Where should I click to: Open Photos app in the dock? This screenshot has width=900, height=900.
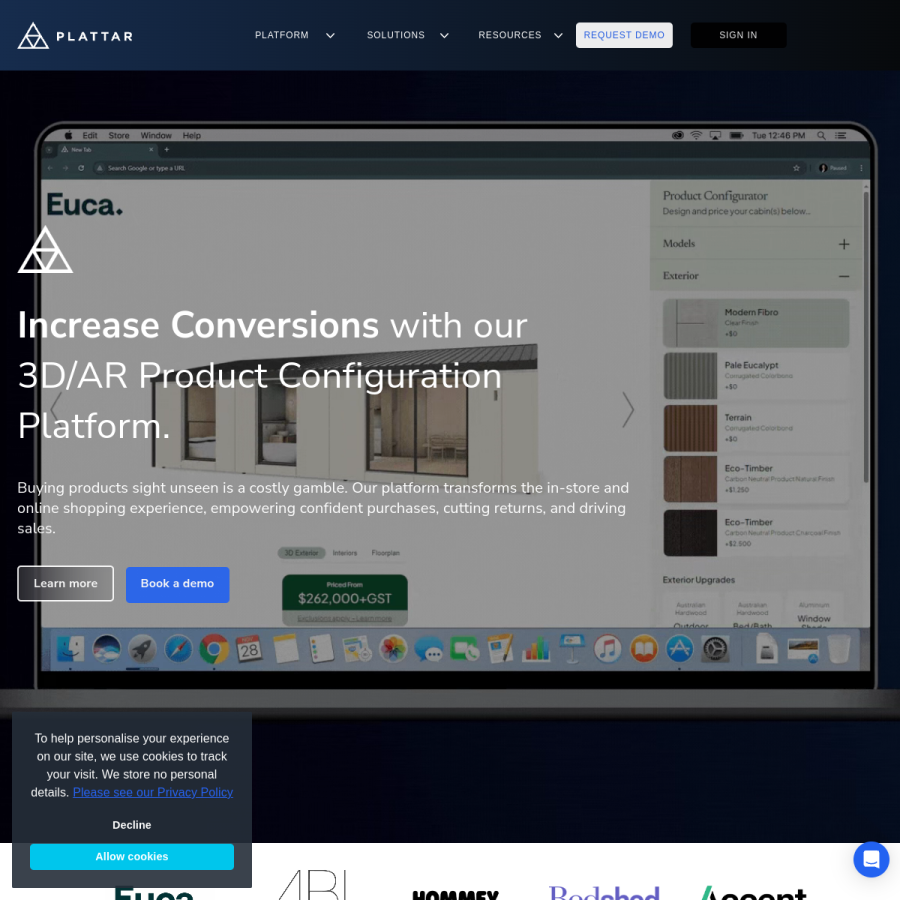tap(393, 649)
